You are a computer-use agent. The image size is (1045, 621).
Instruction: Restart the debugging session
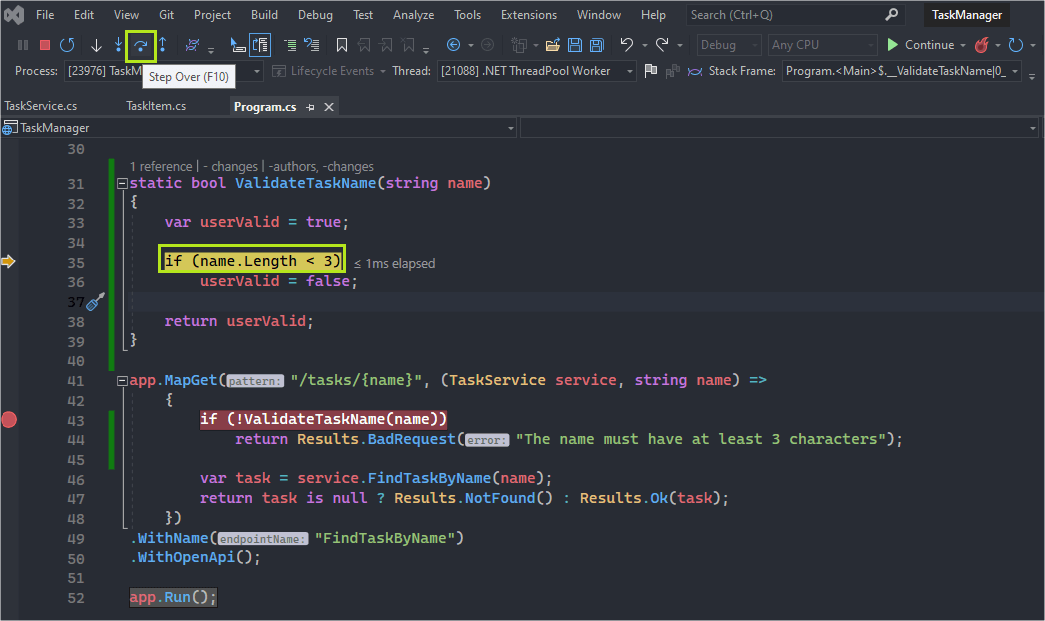(x=67, y=45)
